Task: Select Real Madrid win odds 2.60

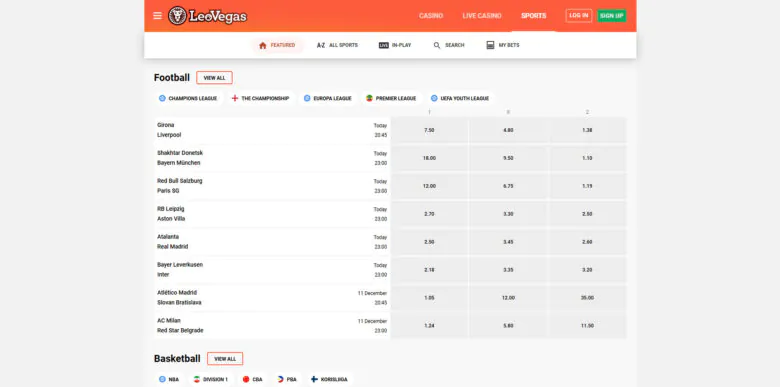Action: 587,242
